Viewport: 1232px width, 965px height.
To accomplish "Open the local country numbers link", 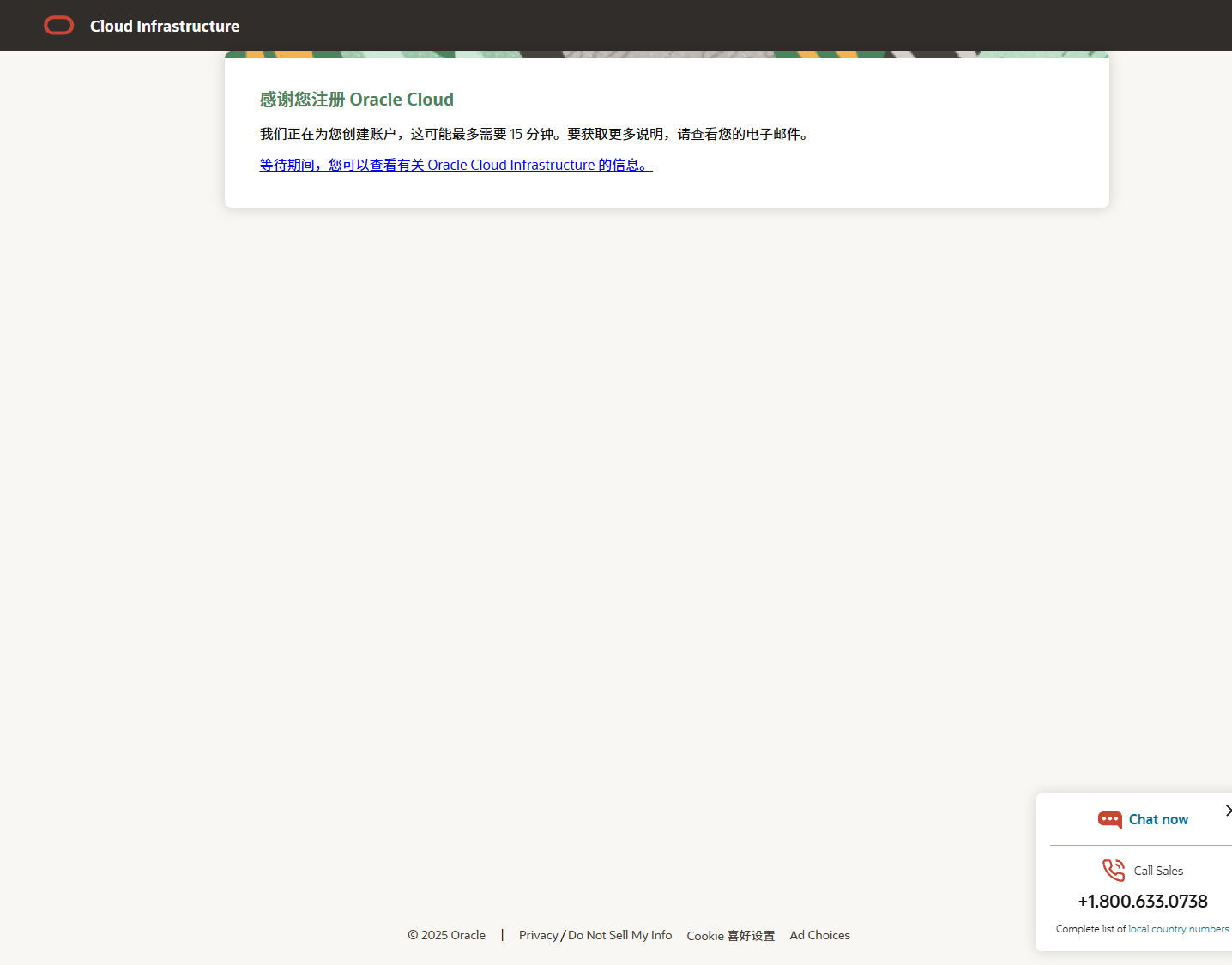I will 1179,929.
